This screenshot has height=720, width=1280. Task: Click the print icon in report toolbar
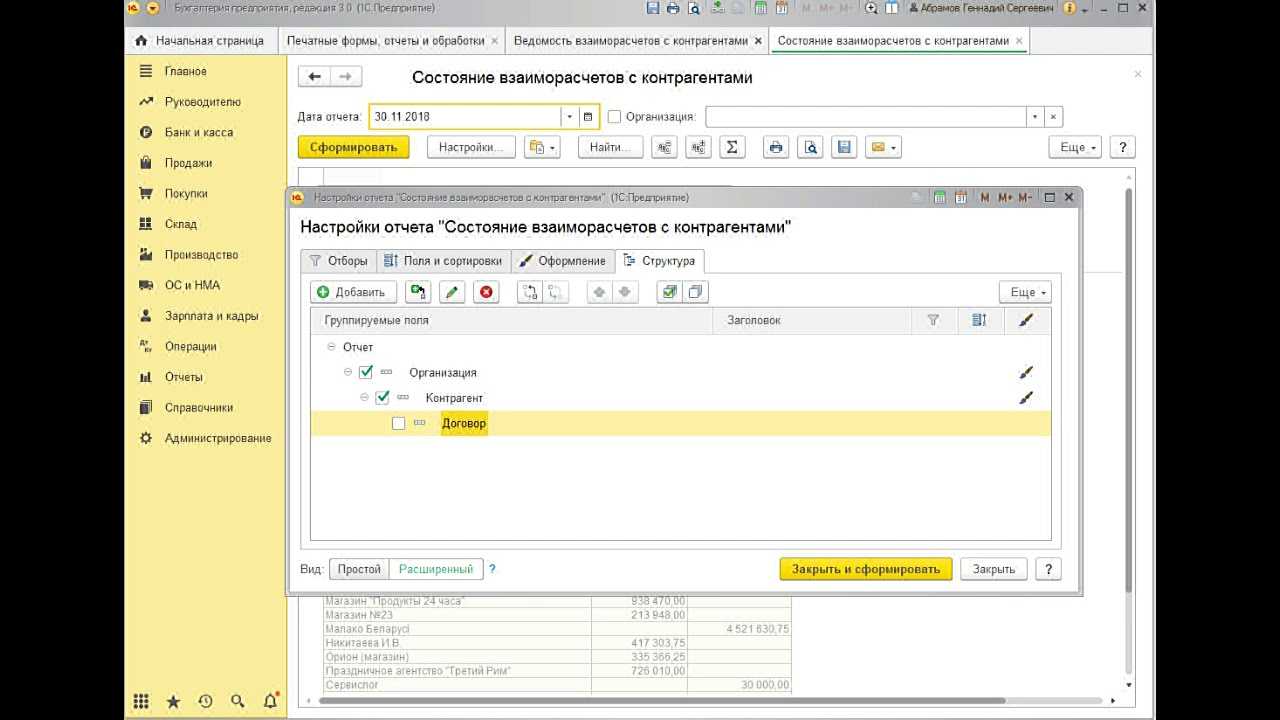point(776,147)
